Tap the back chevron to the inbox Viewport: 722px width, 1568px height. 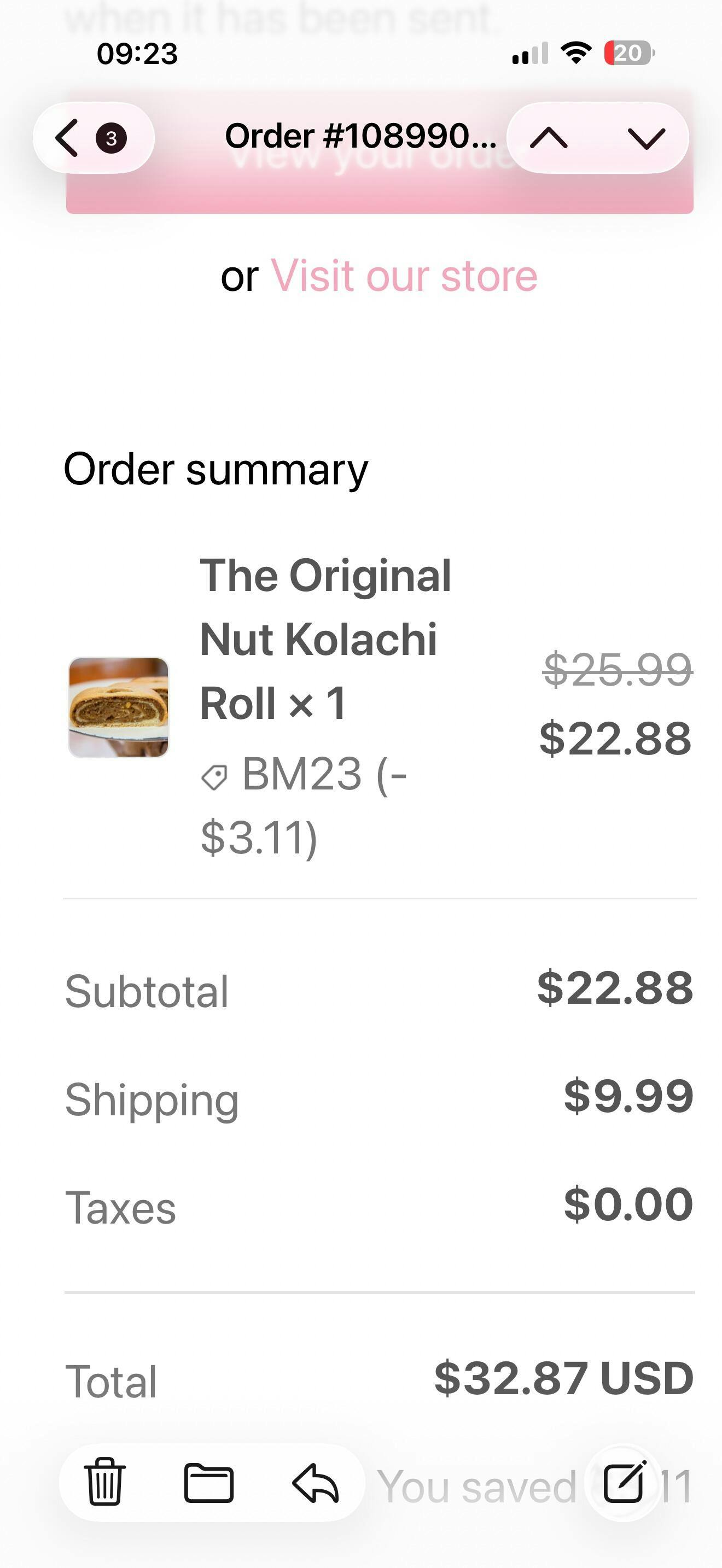pos(67,138)
